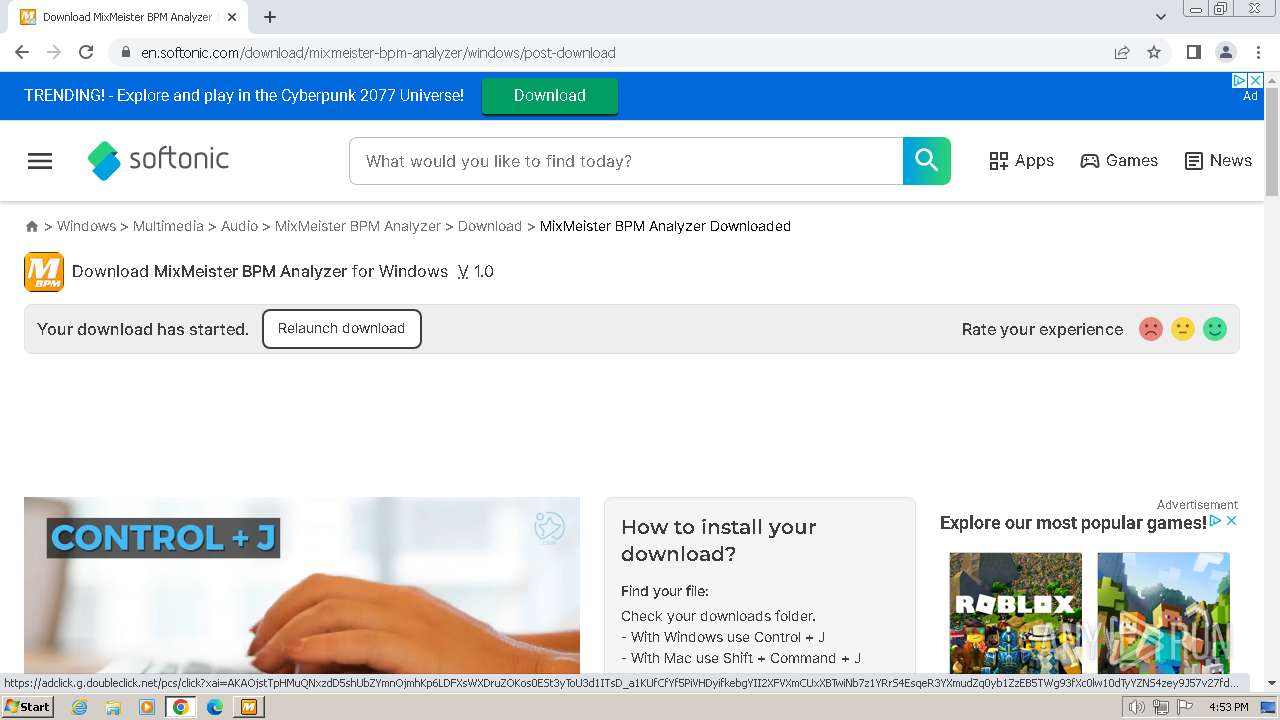Close the top banner ad
The width and height of the screenshot is (1280, 720).
pyautogui.click(x=1256, y=80)
